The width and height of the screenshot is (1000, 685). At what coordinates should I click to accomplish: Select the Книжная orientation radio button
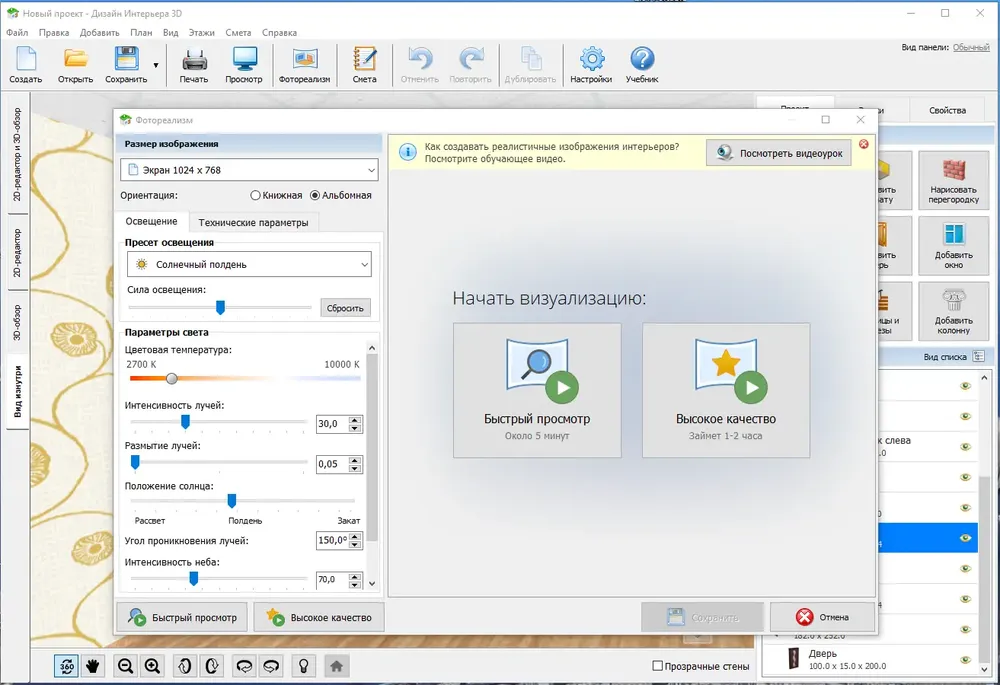tap(256, 195)
